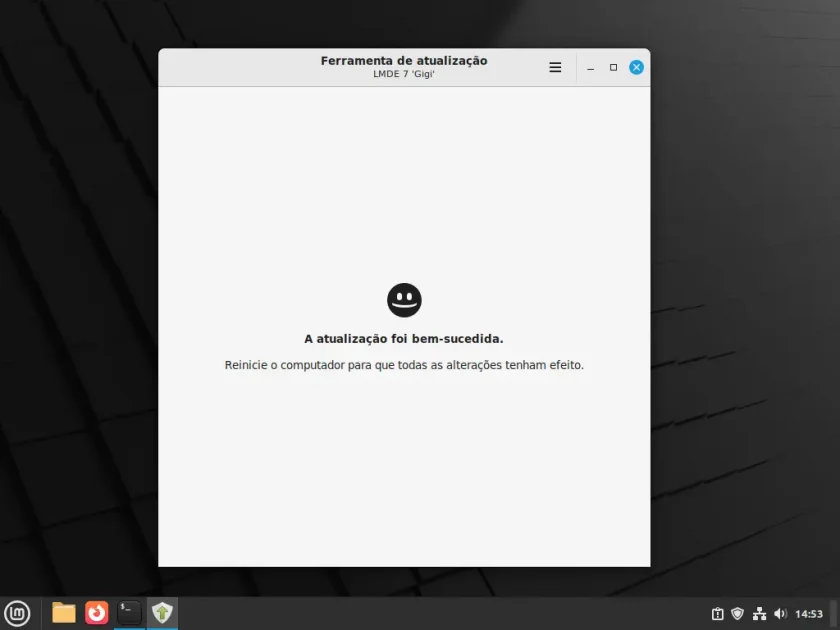Click the LMDE 7 'Gigi' subtitle
The image size is (840, 630).
[x=404, y=74]
